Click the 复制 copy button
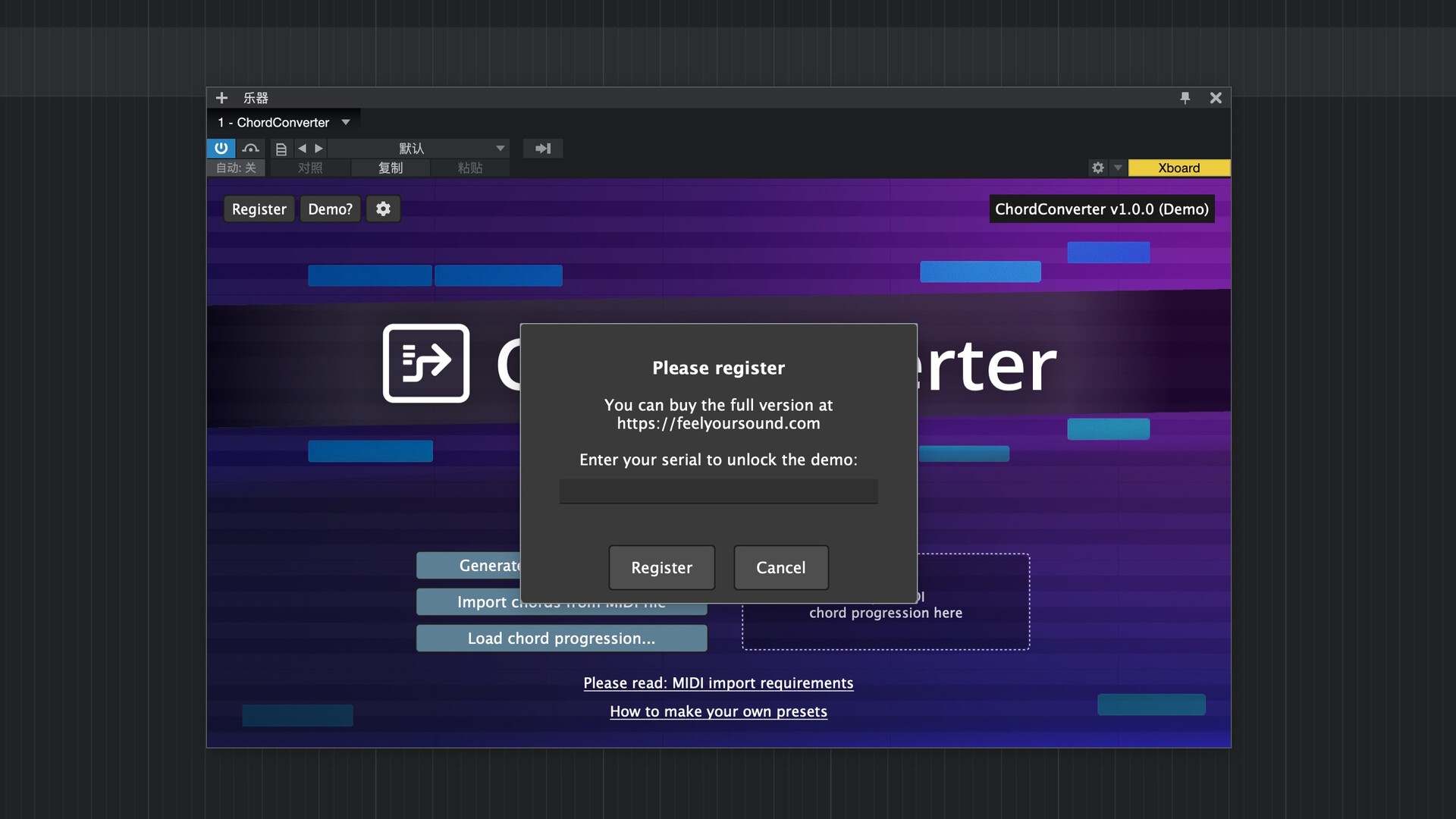This screenshot has width=1456, height=819. 391,168
